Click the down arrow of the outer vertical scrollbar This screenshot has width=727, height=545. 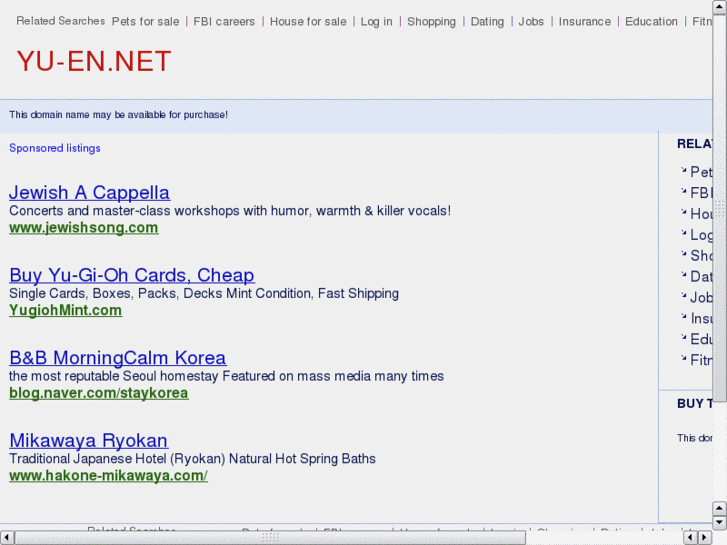(x=719, y=523)
